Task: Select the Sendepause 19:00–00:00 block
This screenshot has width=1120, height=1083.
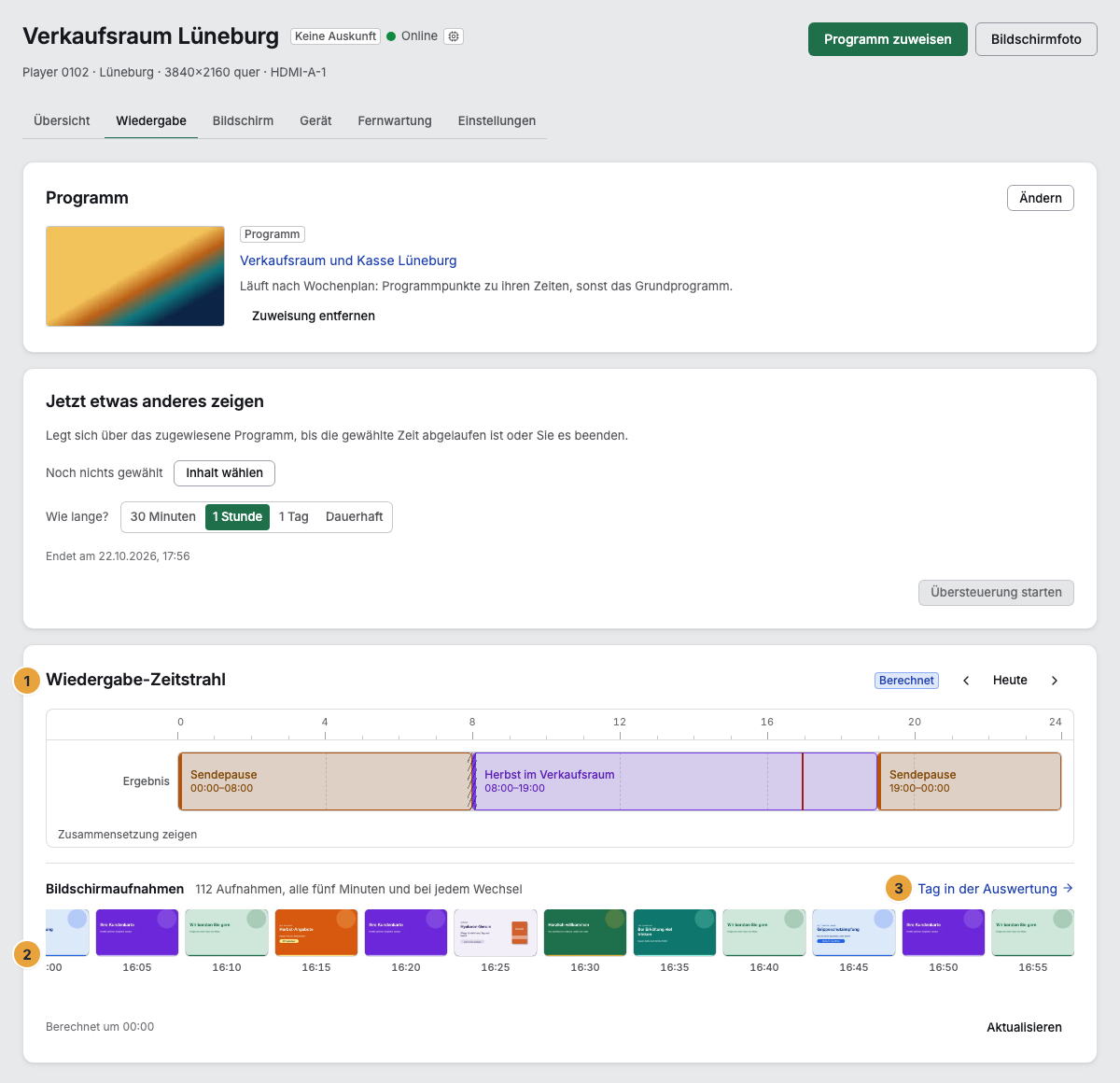Action: (970, 781)
